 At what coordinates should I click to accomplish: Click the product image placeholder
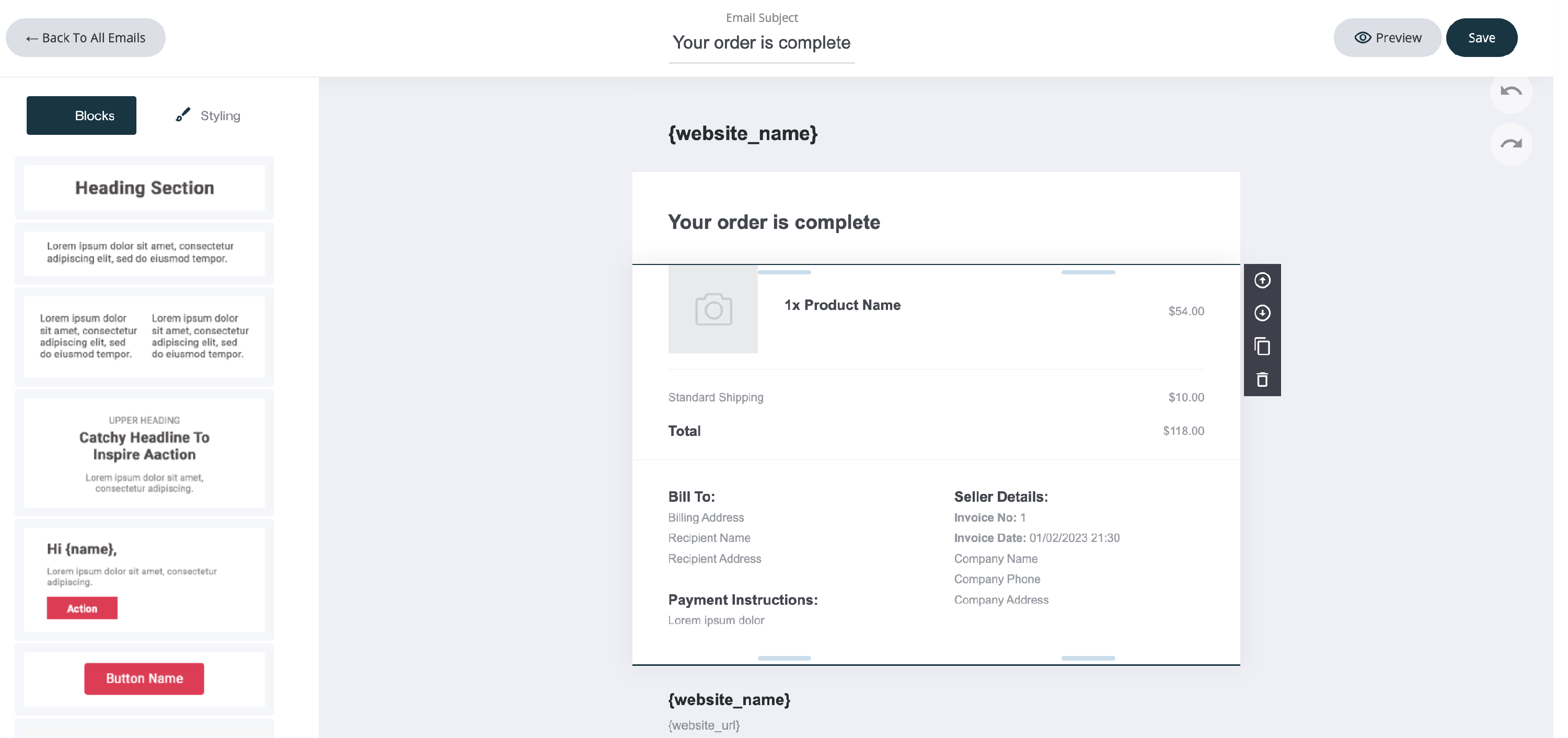coord(713,309)
